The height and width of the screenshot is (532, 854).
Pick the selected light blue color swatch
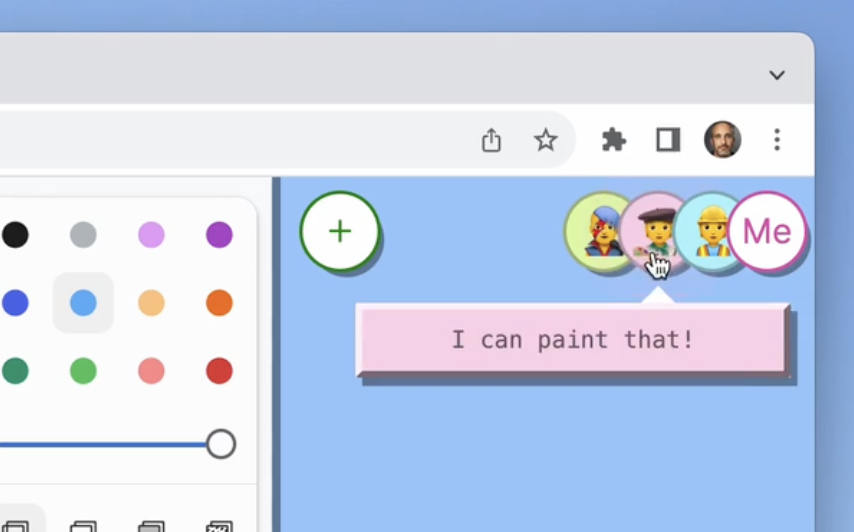83,303
